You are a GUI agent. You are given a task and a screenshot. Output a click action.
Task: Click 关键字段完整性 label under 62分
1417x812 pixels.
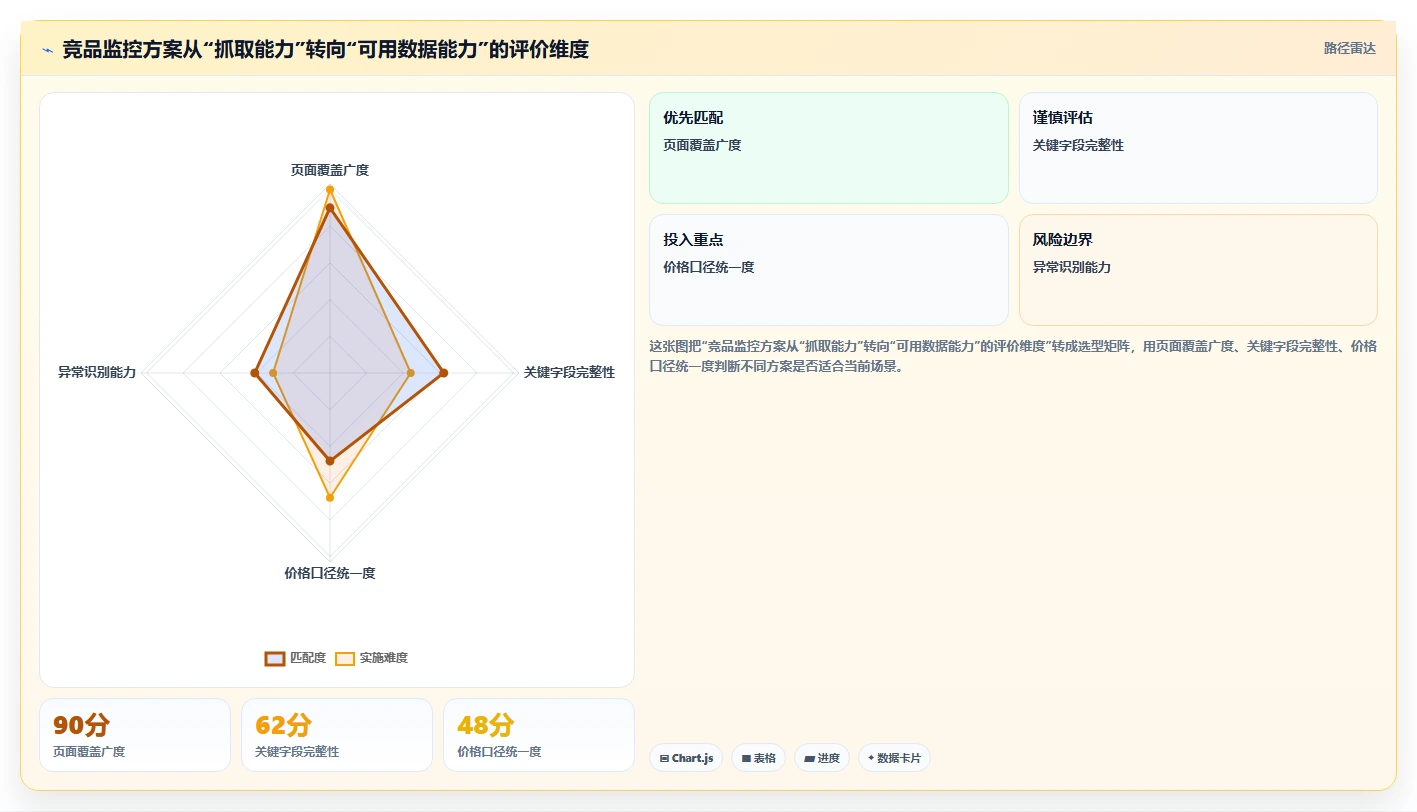[x=297, y=751]
